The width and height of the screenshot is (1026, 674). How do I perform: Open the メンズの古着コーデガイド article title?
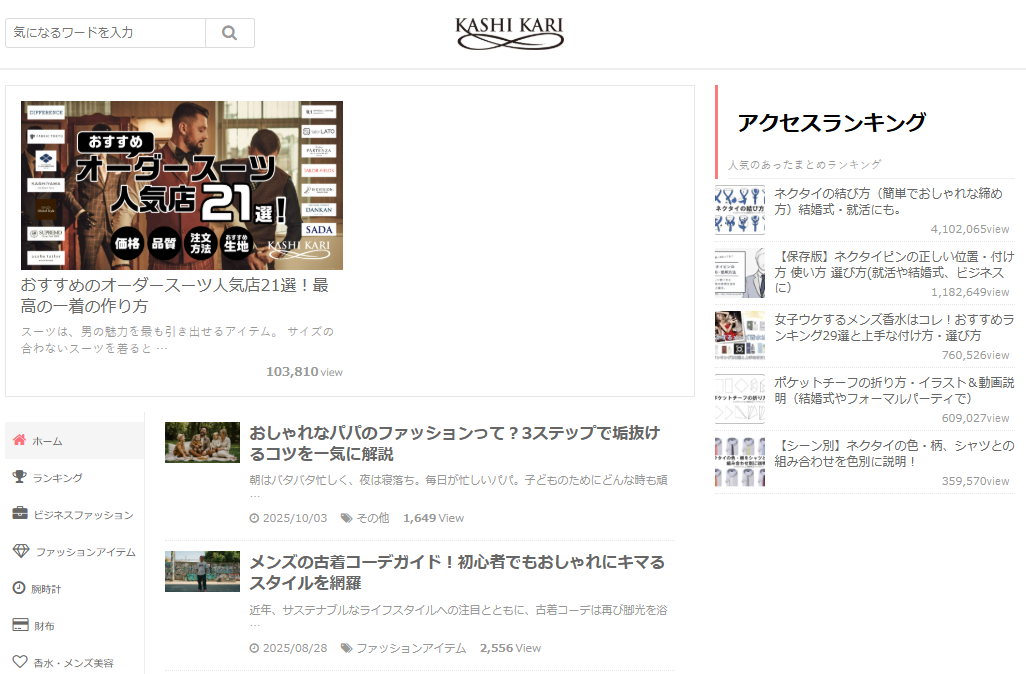tap(456, 572)
